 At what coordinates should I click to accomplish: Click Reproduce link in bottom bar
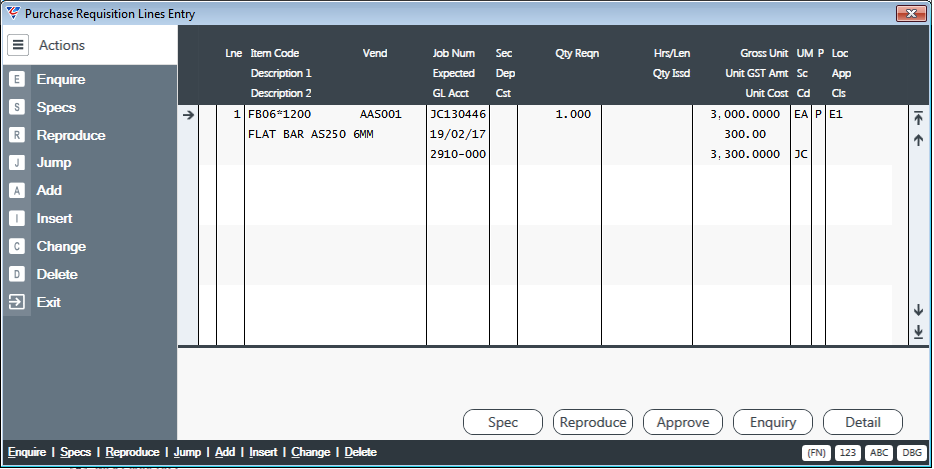(132, 452)
